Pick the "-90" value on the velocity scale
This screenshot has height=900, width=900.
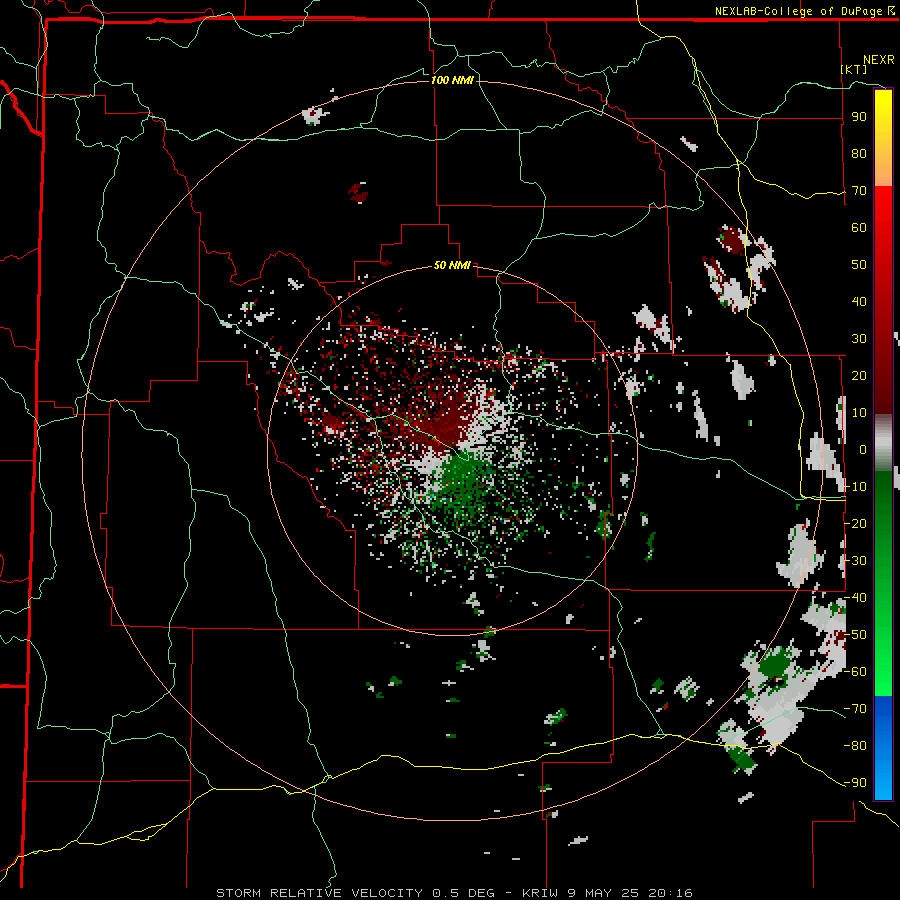tap(855, 783)
